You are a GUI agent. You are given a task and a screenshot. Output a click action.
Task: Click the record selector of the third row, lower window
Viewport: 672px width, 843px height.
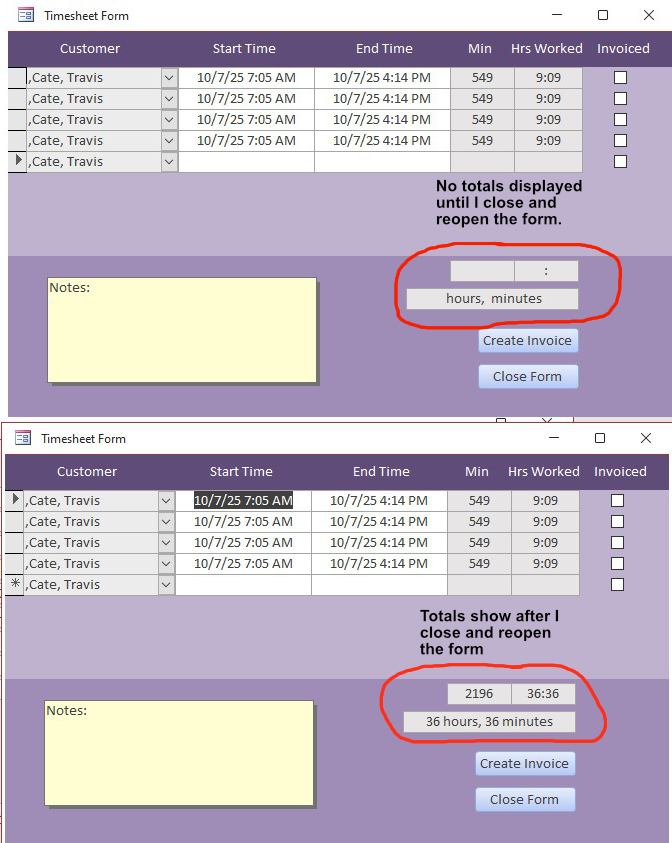click(x=15, y=542)
